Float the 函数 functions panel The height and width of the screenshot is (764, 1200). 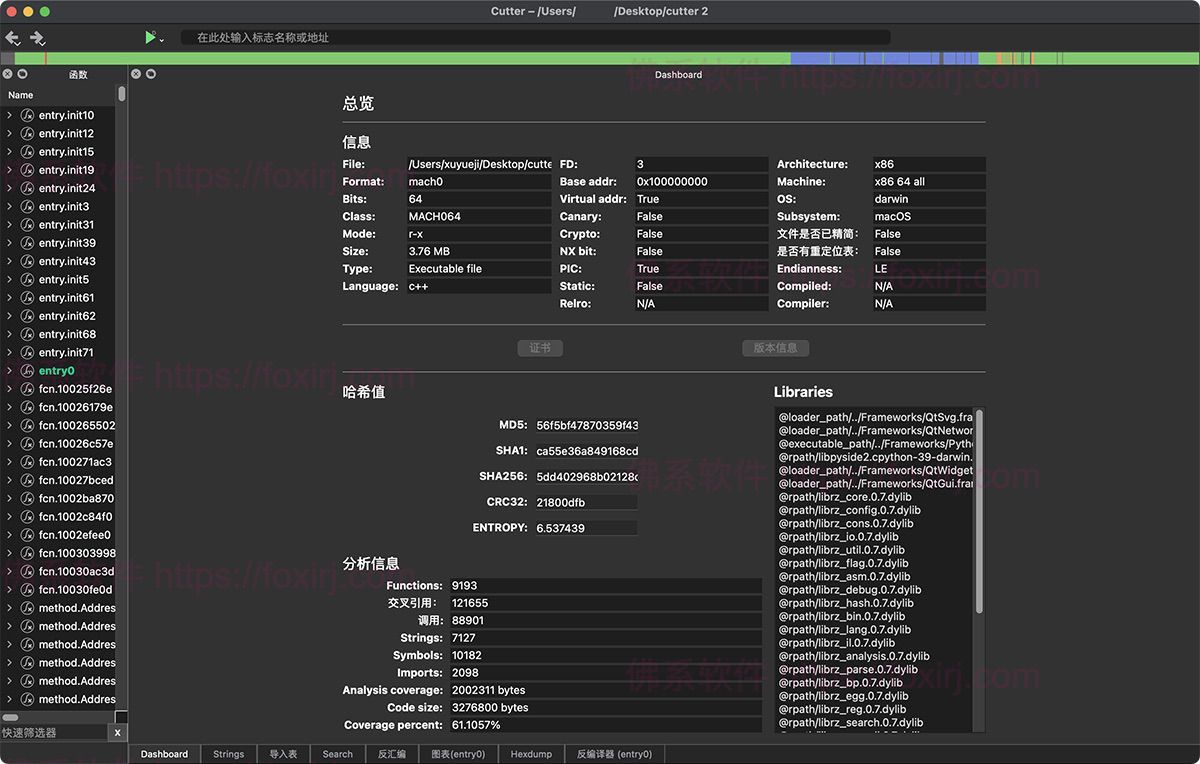tap(22, 74)
